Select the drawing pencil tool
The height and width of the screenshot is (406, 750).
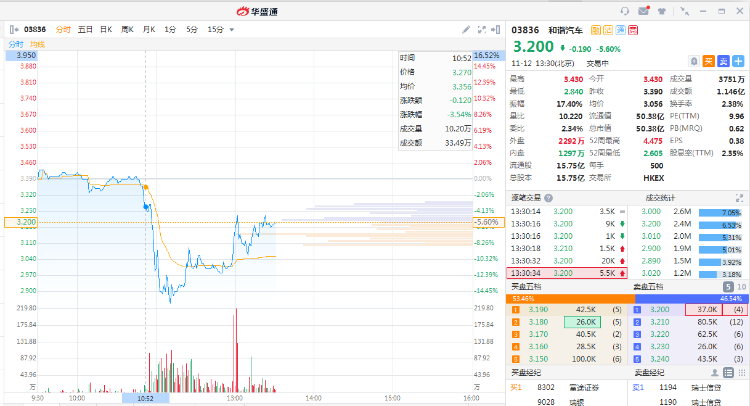[466, 30]
